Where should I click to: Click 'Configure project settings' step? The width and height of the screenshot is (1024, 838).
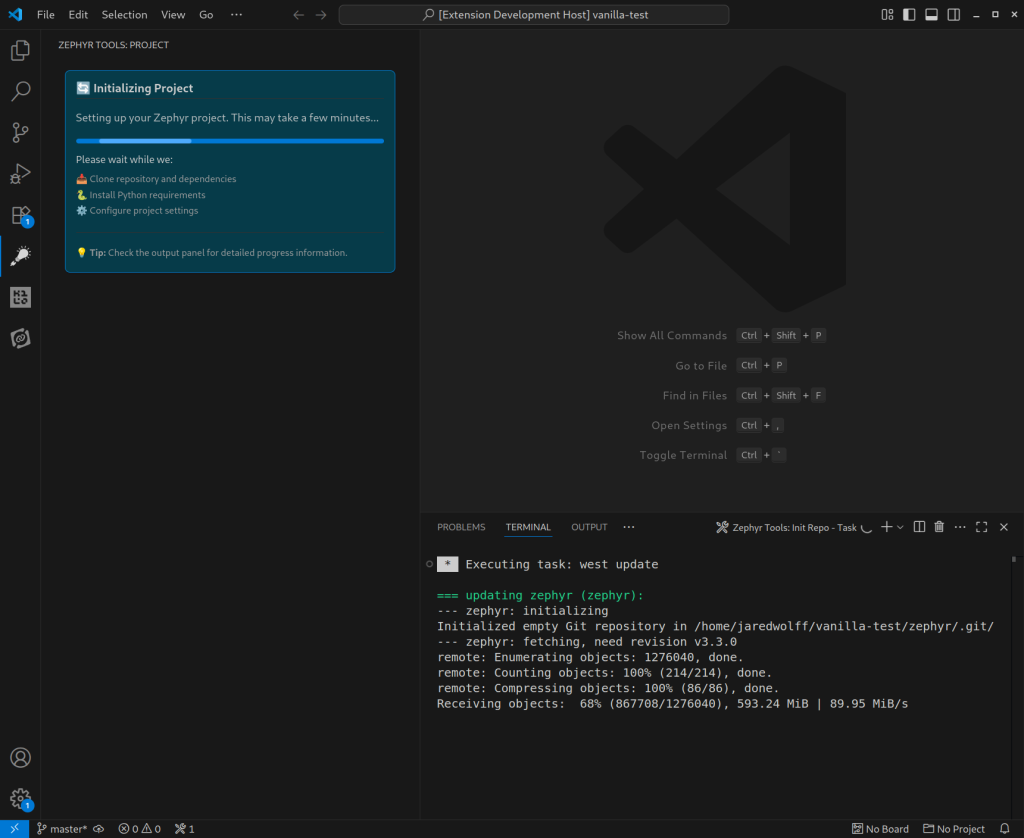(137, 210)
